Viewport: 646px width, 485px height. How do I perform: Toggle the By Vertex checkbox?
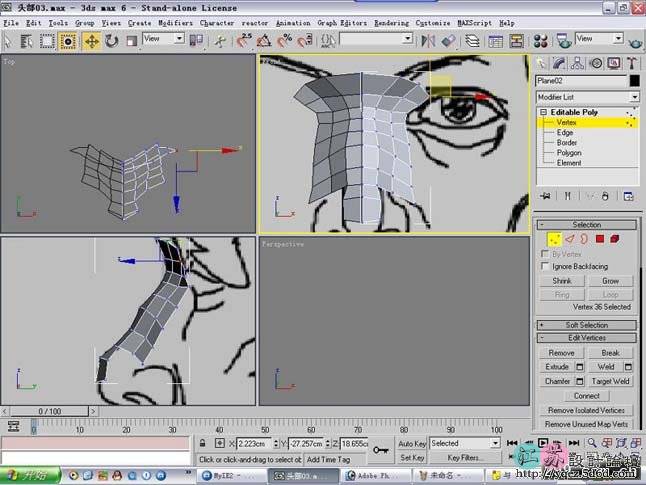coord(545,254)
